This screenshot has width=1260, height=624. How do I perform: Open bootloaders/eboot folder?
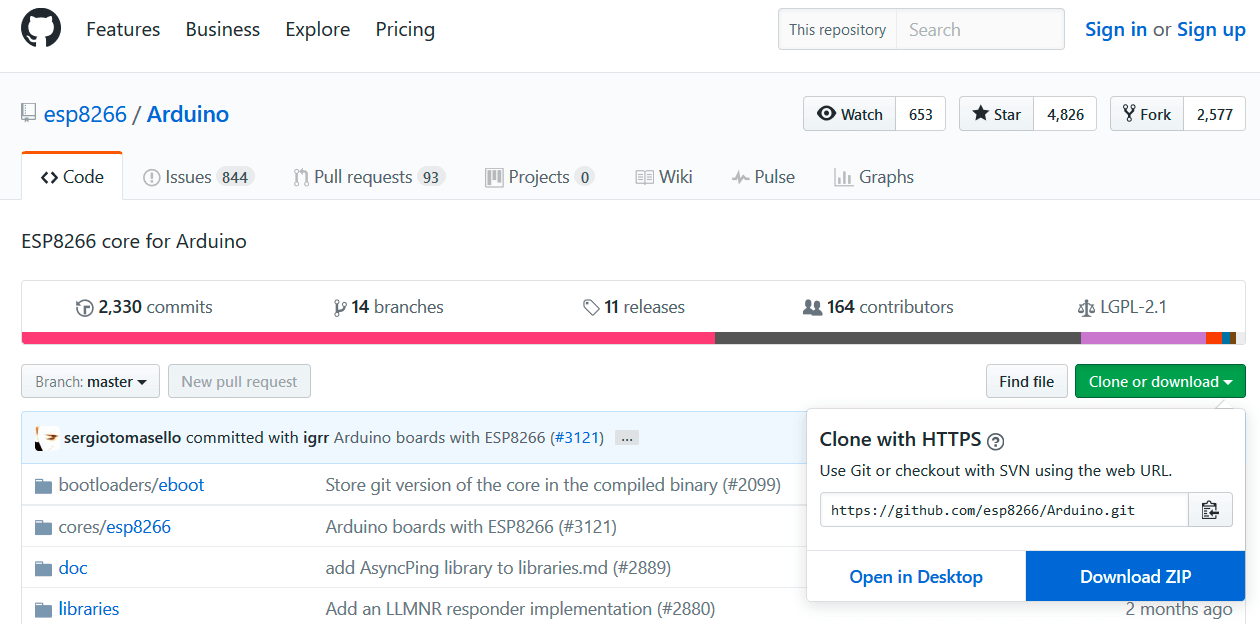pyautogui.click(x=131, y=485)
